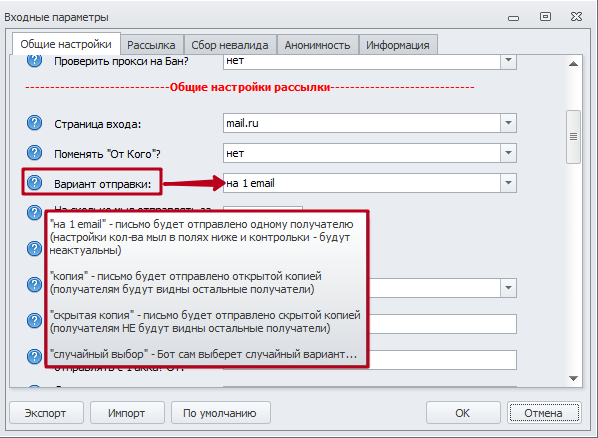Click the window maximize icon in title bar
Screen dimensions: 598x438
point(545,16)
